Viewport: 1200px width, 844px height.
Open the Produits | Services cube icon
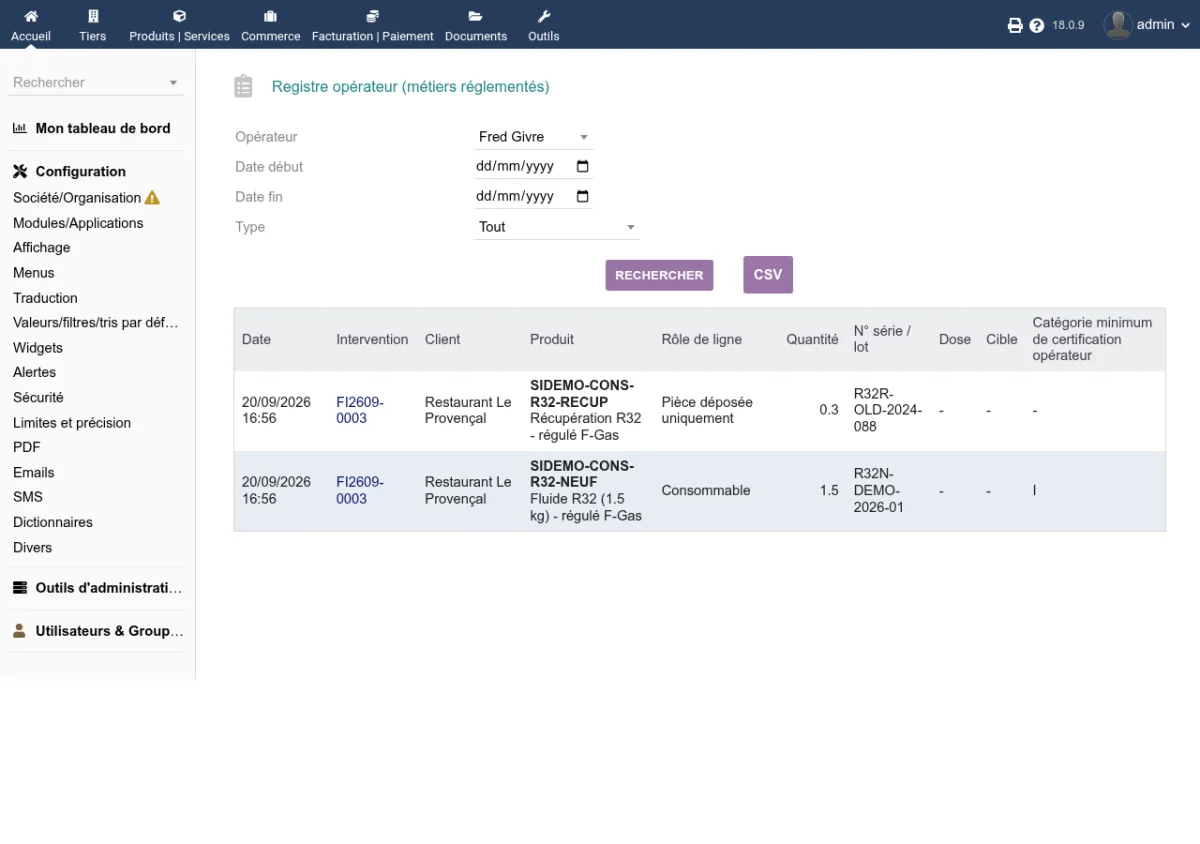[179, 16]
